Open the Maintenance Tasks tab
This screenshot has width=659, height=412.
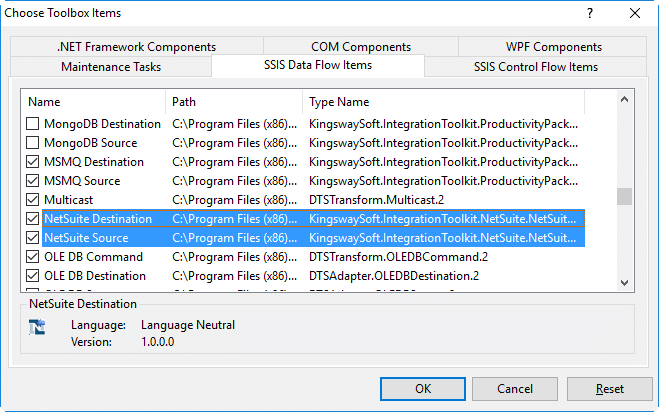(x=111, y=67)
